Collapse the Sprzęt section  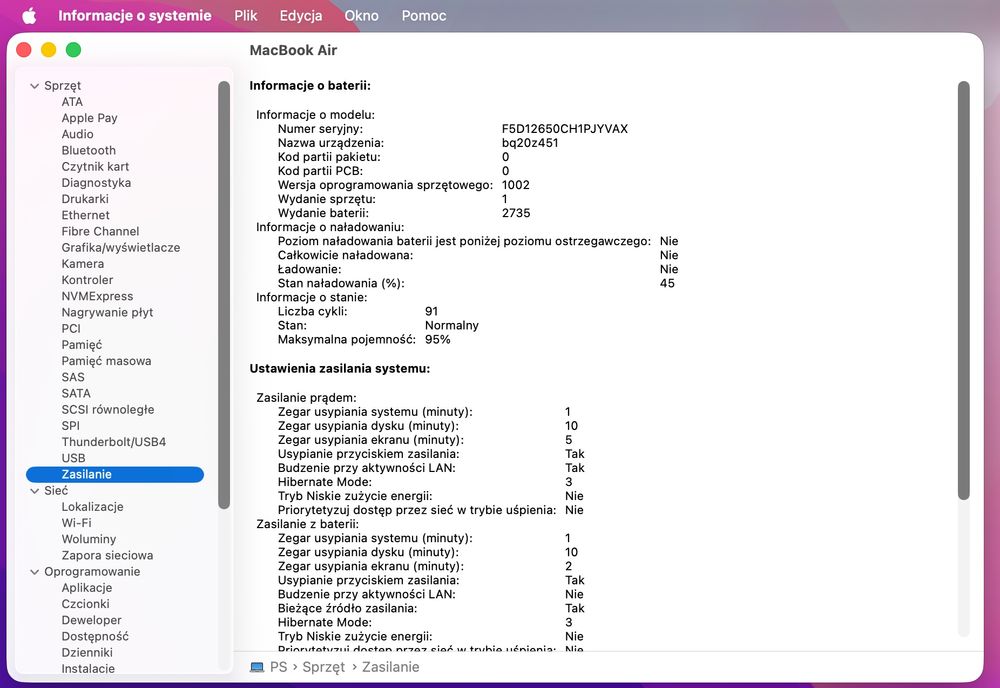tap(34, 85)
